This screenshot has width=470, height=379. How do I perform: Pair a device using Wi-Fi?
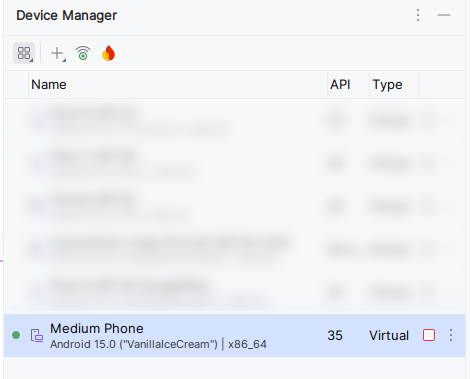[x=83, y=53]
